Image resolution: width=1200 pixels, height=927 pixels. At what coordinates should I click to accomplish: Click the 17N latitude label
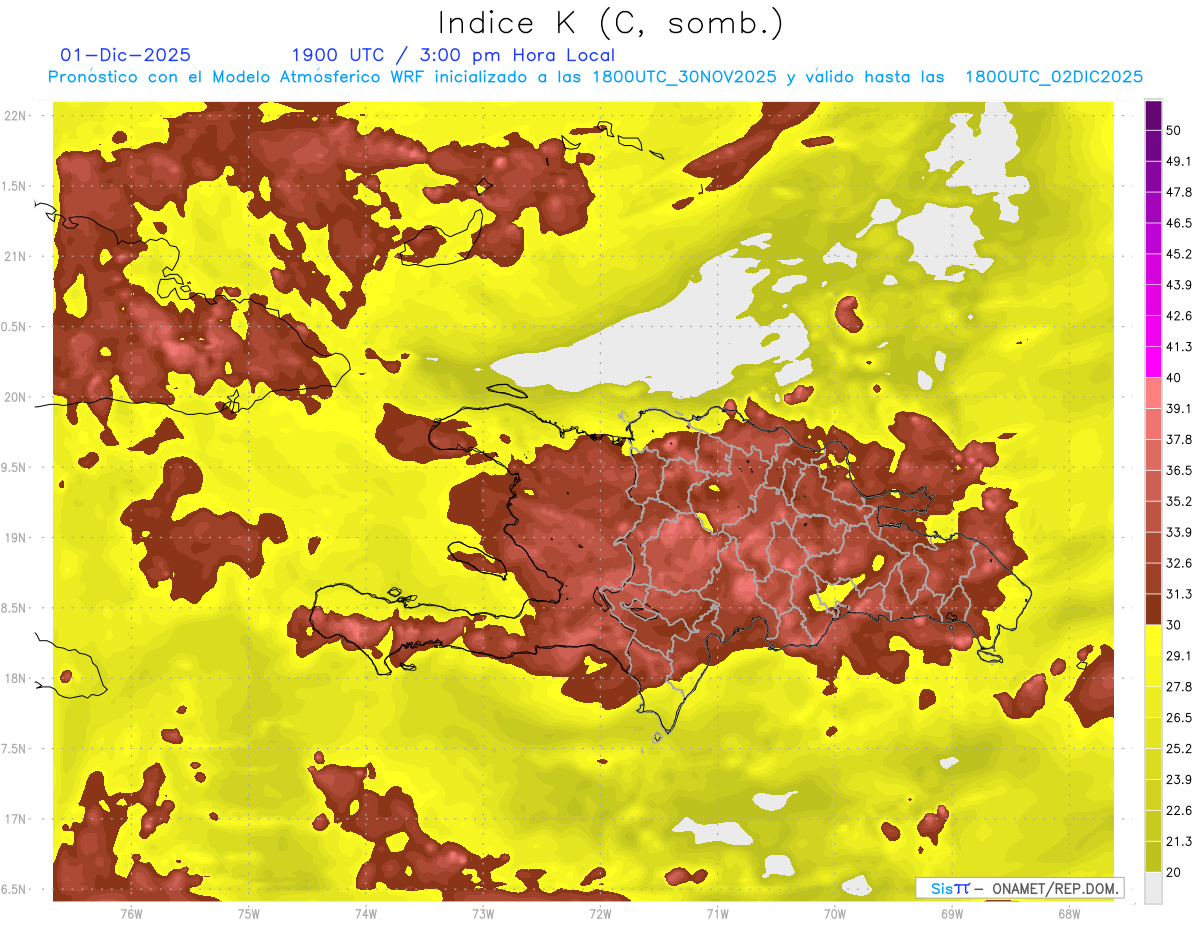(x=16, y=819)
